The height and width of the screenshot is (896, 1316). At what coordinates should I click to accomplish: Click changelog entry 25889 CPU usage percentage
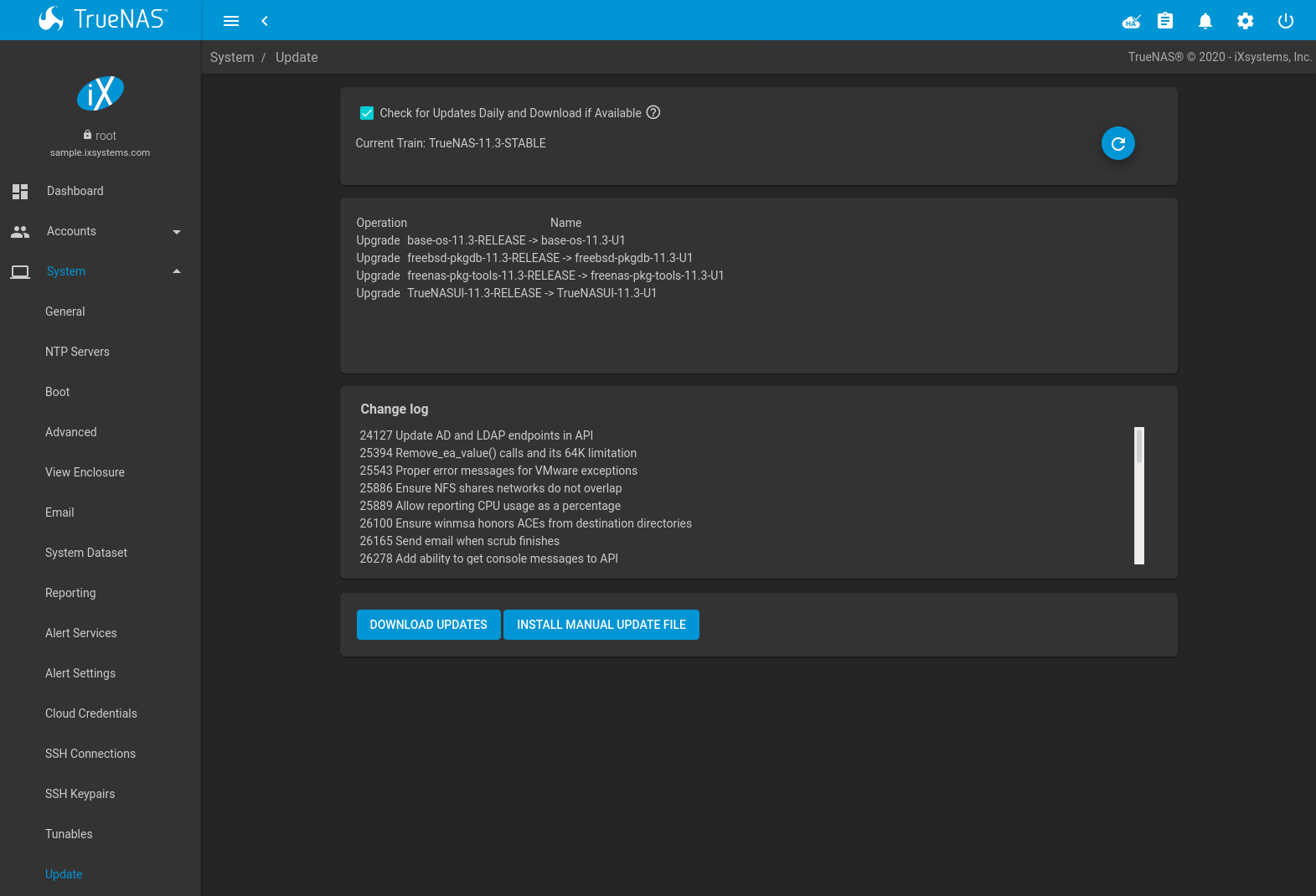(490, 506)
